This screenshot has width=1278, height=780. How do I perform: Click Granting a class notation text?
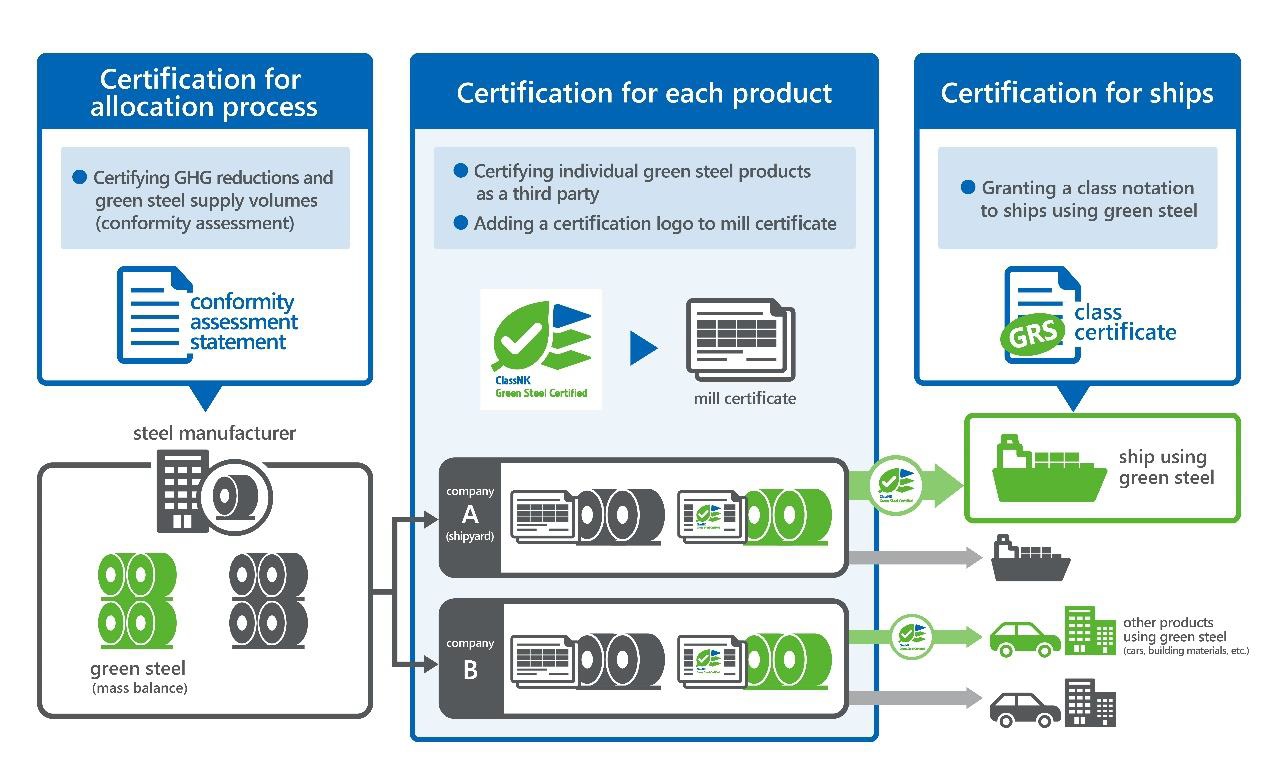(1089, 199)
